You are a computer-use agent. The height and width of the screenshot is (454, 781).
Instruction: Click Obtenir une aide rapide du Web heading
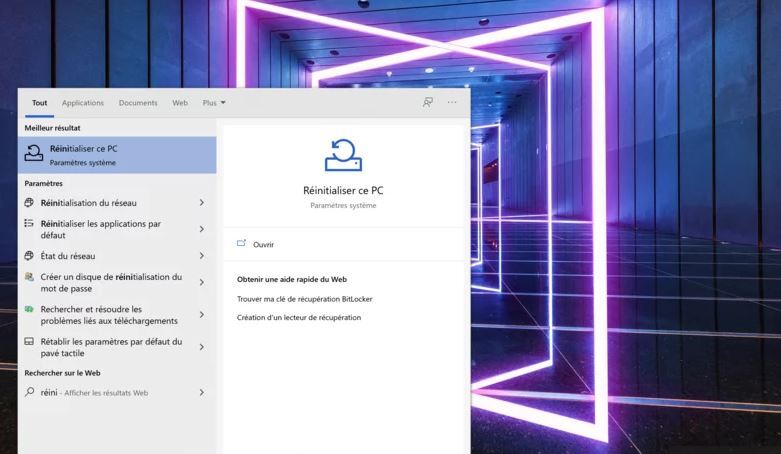(292, 280)
